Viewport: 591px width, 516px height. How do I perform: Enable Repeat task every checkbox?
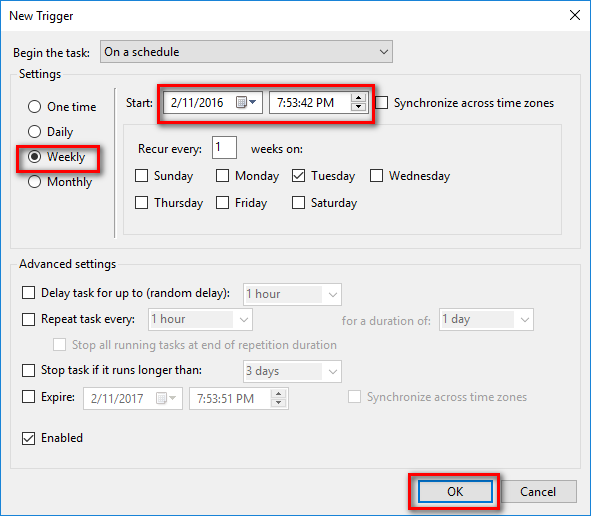28,319
